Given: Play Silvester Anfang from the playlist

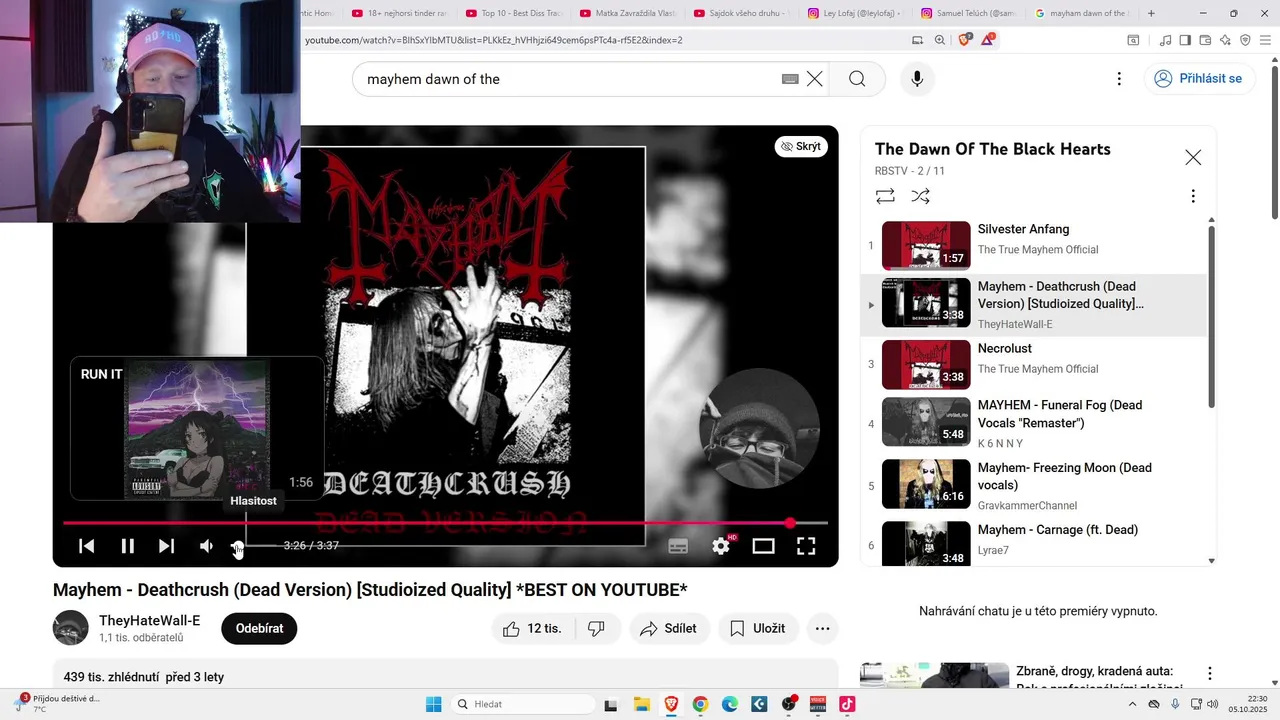Looking at the screenshot, I should 1034,245.
